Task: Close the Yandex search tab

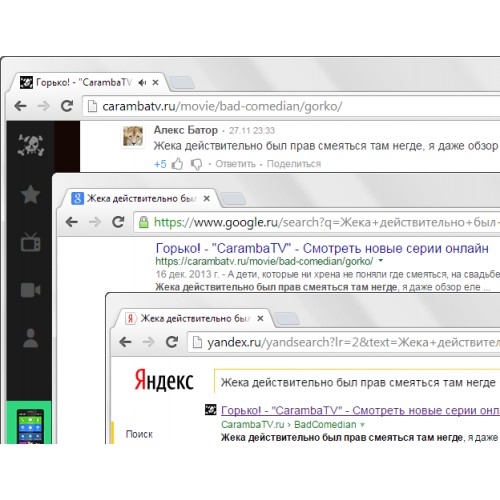Action: pos(260,318)
